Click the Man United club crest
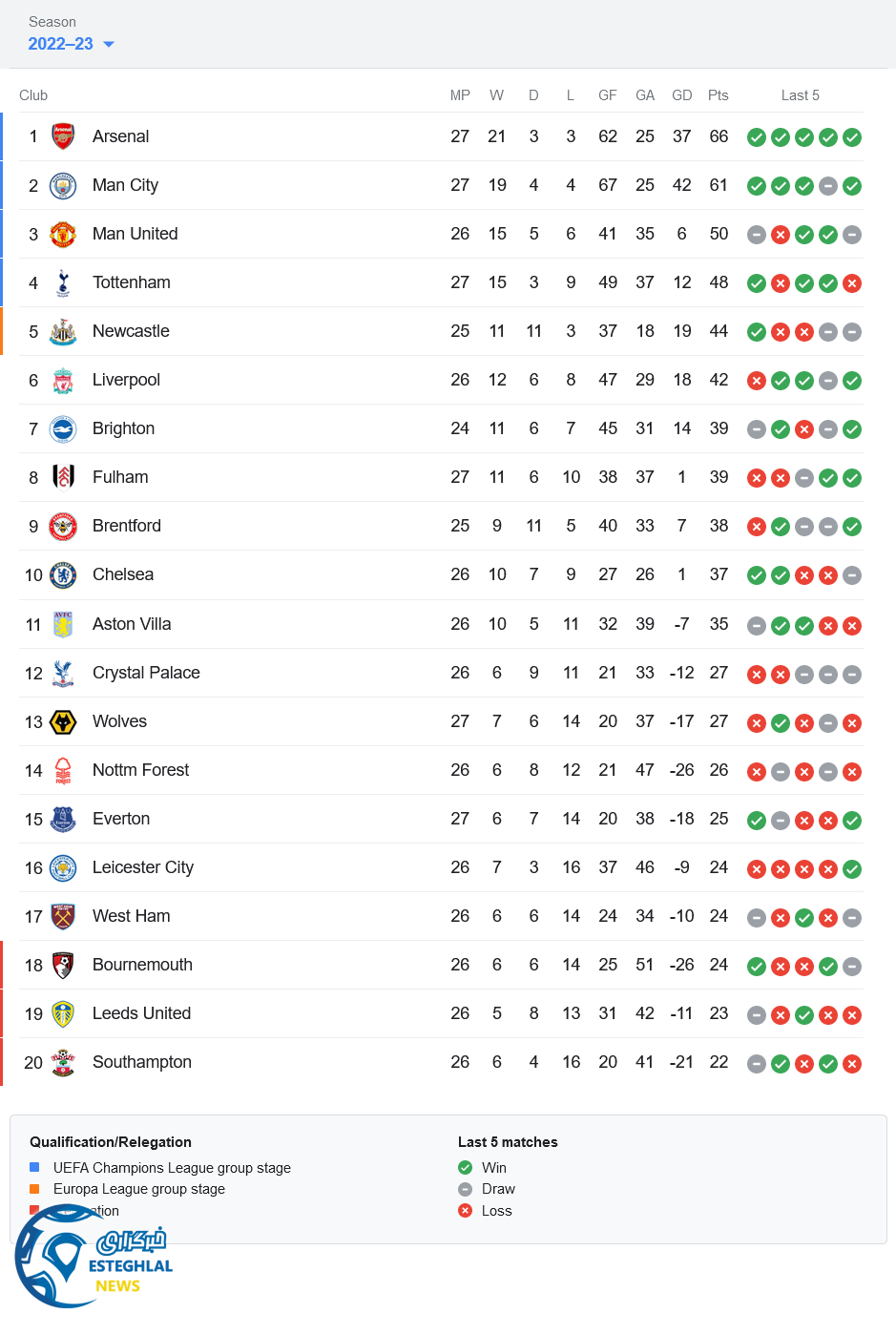Image resolution: width=896 pixels, height=1334 pixels. pos(63,234)
